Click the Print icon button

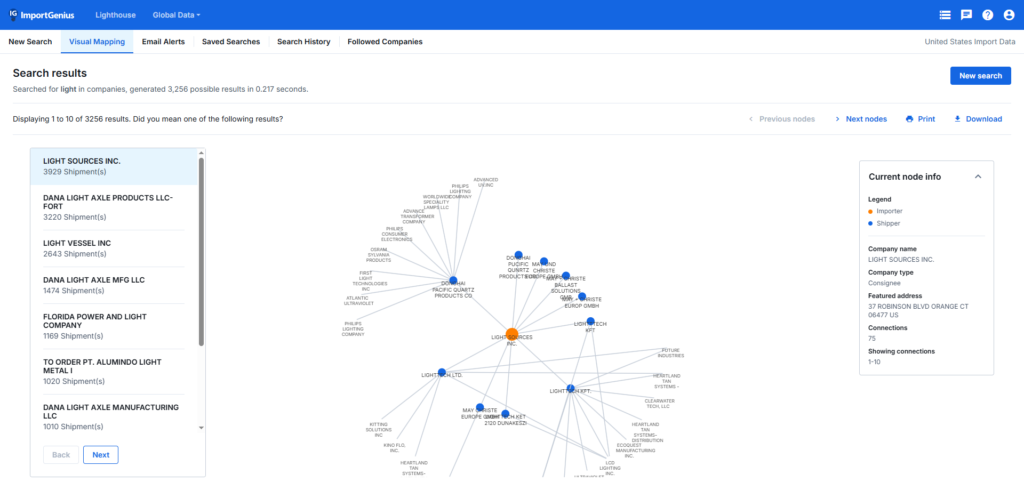point(920,119)
